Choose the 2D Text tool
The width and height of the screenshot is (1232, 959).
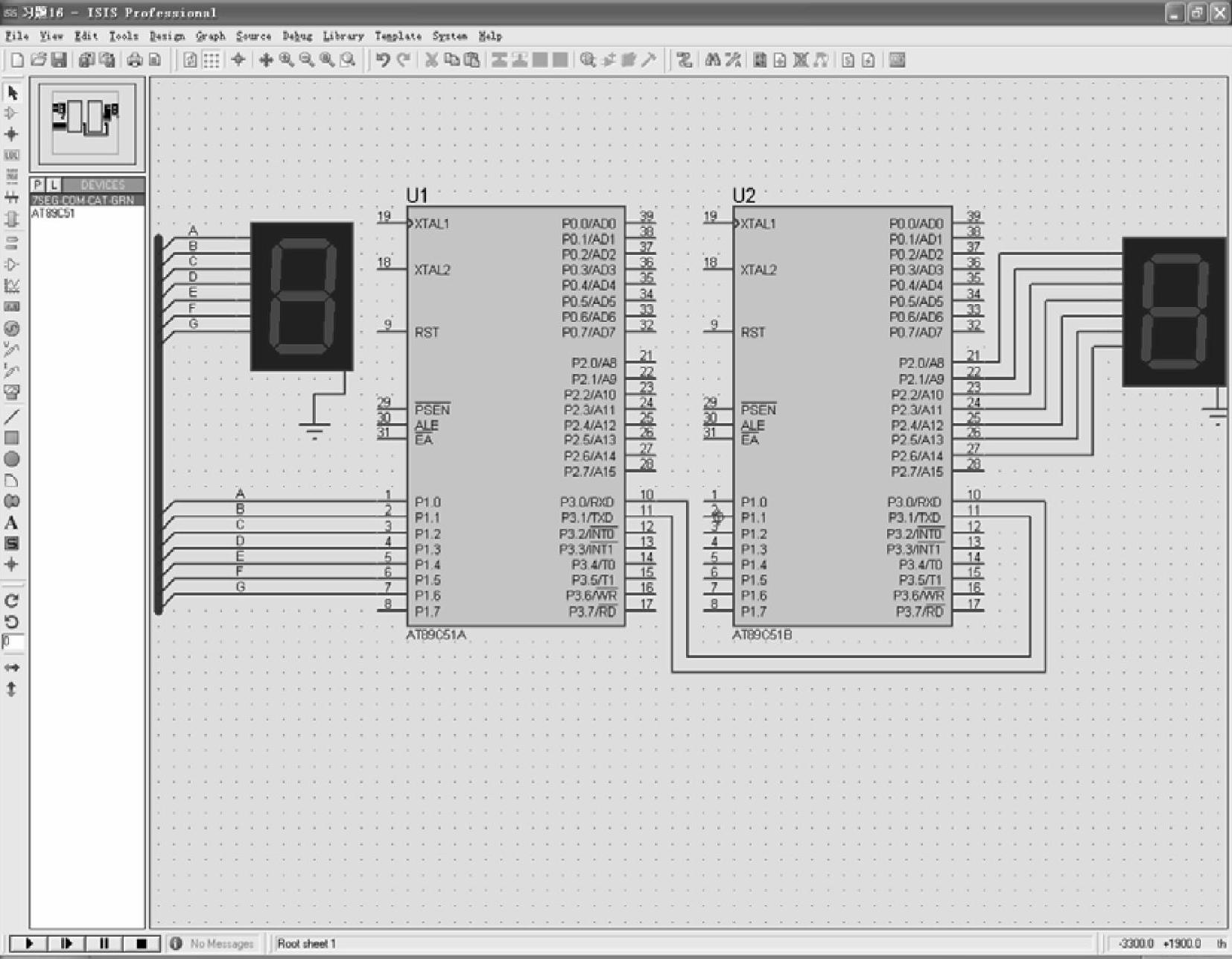click(x=11, y=522)
